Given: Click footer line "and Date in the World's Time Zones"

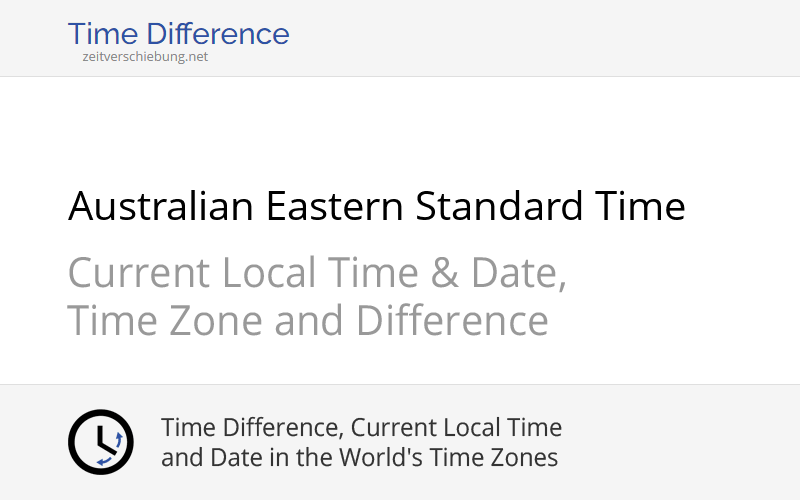Looking at the screenshot, I should [359, 459].
